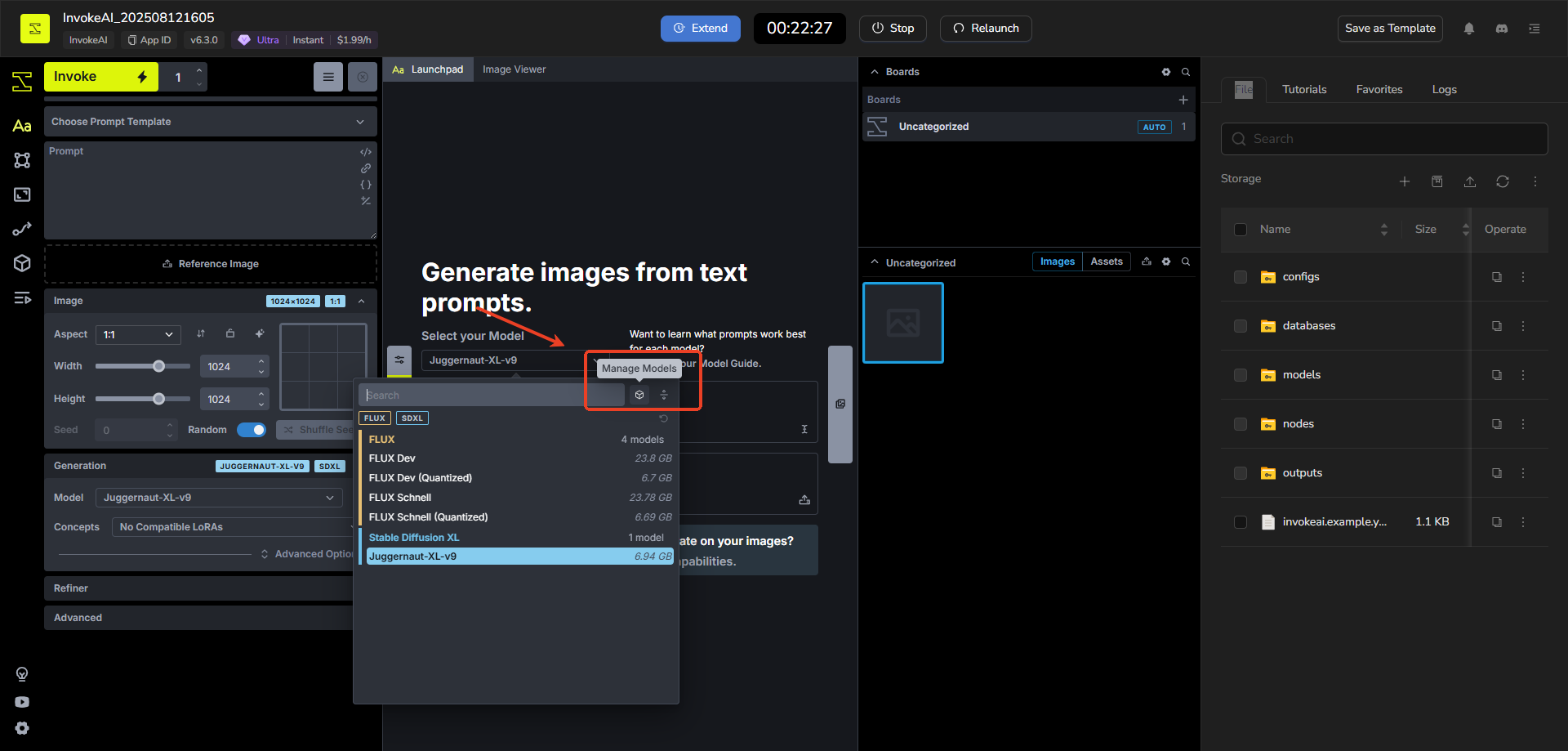Click the prompt syntax code icon

coord(366,152)
